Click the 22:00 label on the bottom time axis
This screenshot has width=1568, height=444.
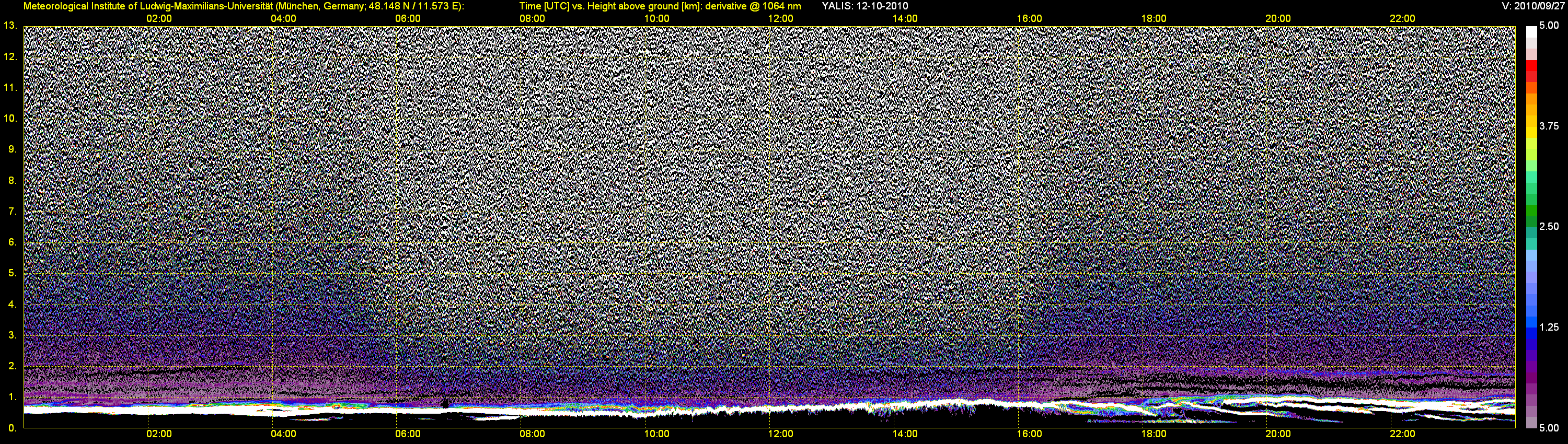pyautogui.click(x=1402, y=434)
